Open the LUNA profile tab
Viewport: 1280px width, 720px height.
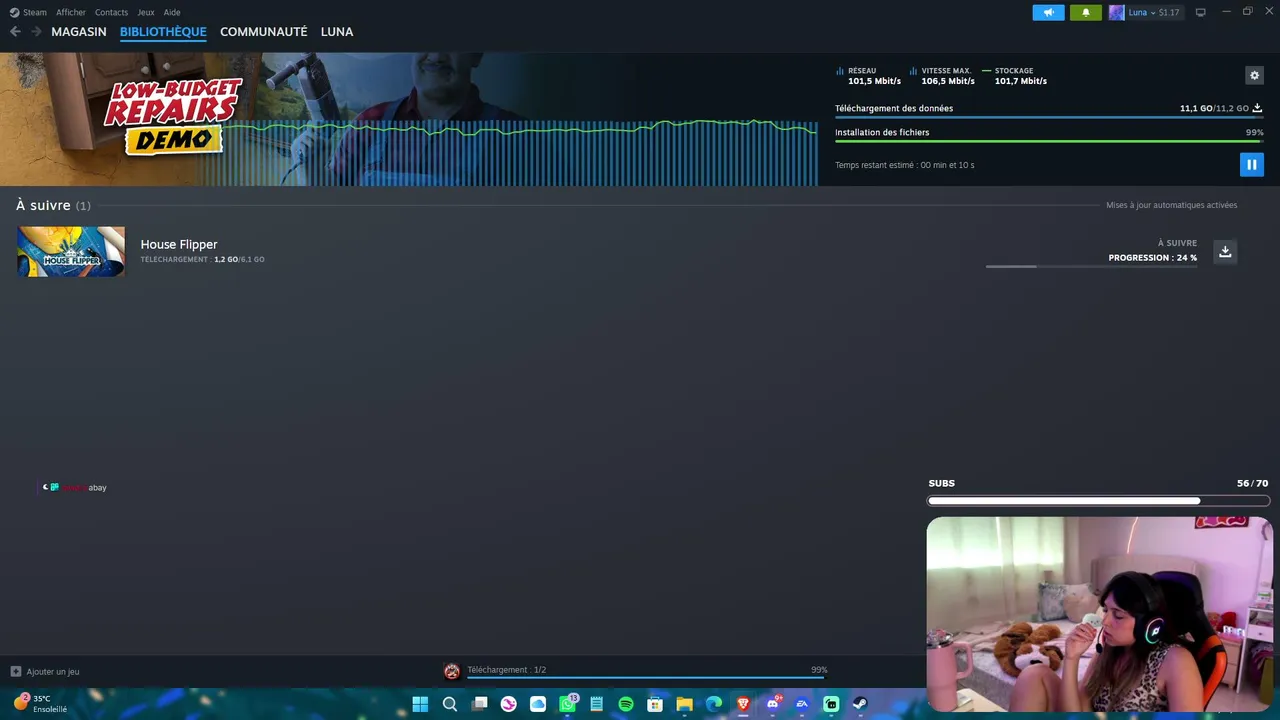coord(337,32)
